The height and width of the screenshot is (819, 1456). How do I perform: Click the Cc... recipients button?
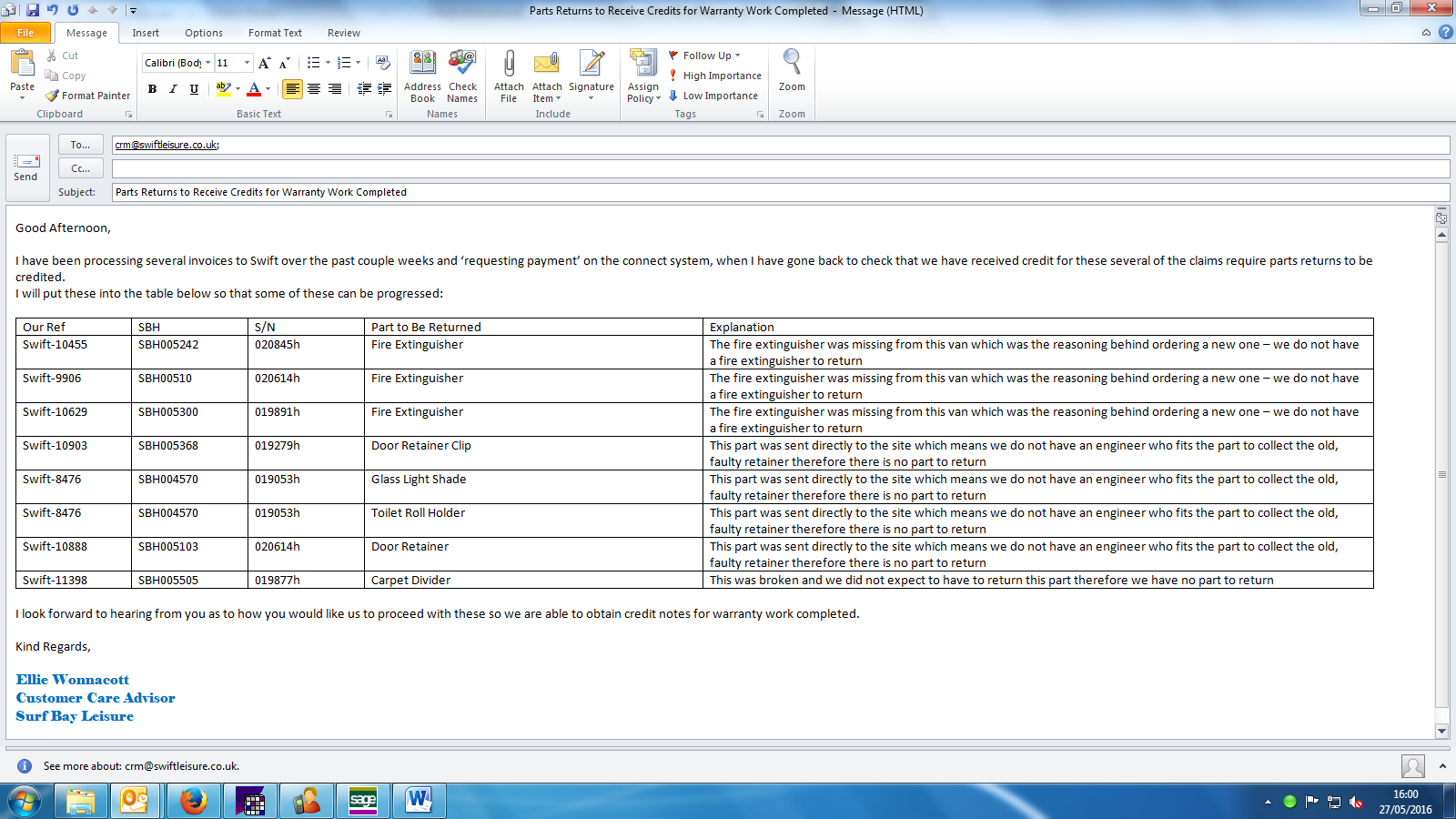click(80, 168)
